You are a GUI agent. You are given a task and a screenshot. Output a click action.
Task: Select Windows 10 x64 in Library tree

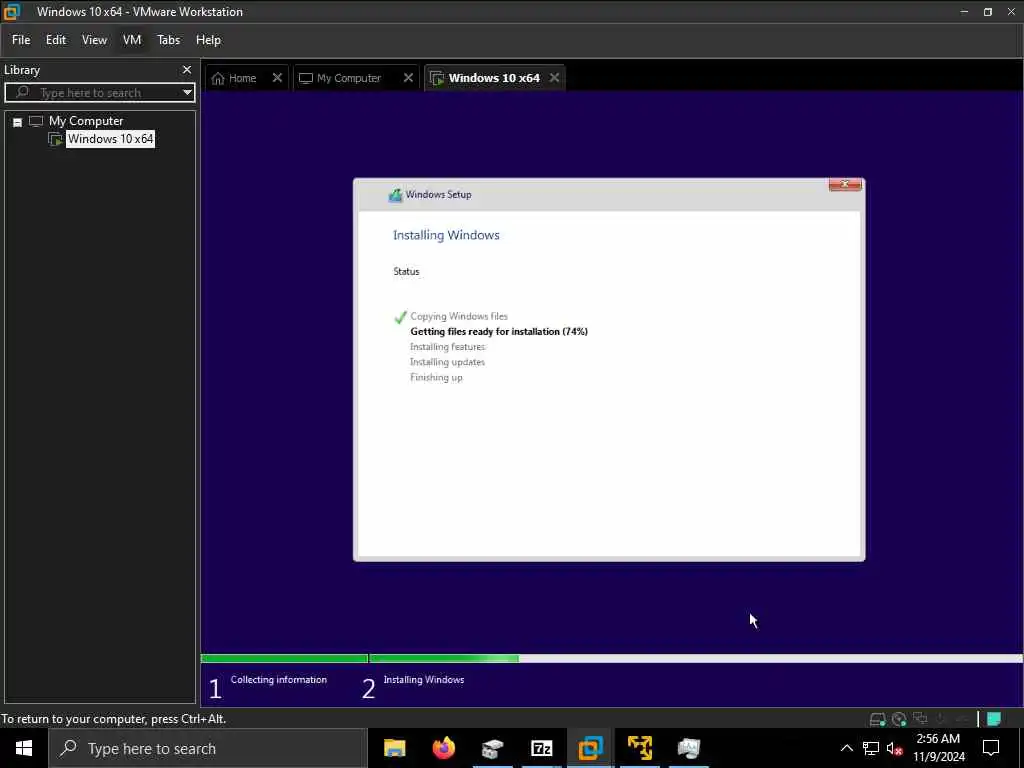pos(110,138)
